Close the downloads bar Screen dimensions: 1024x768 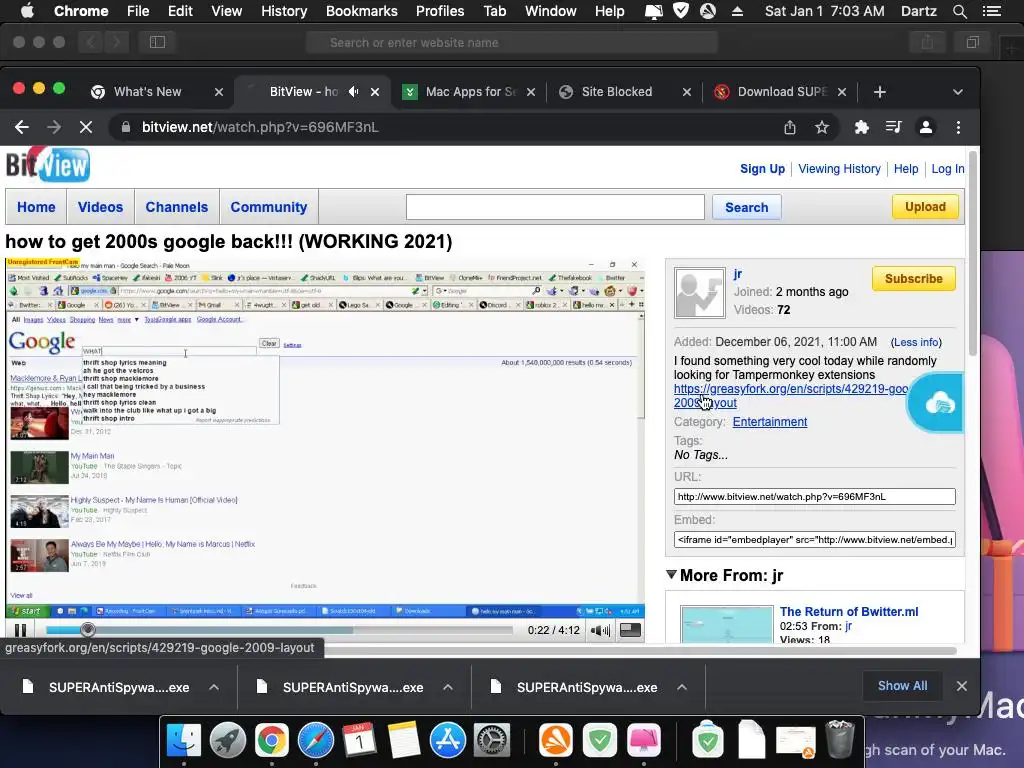[x=961, y=686]
